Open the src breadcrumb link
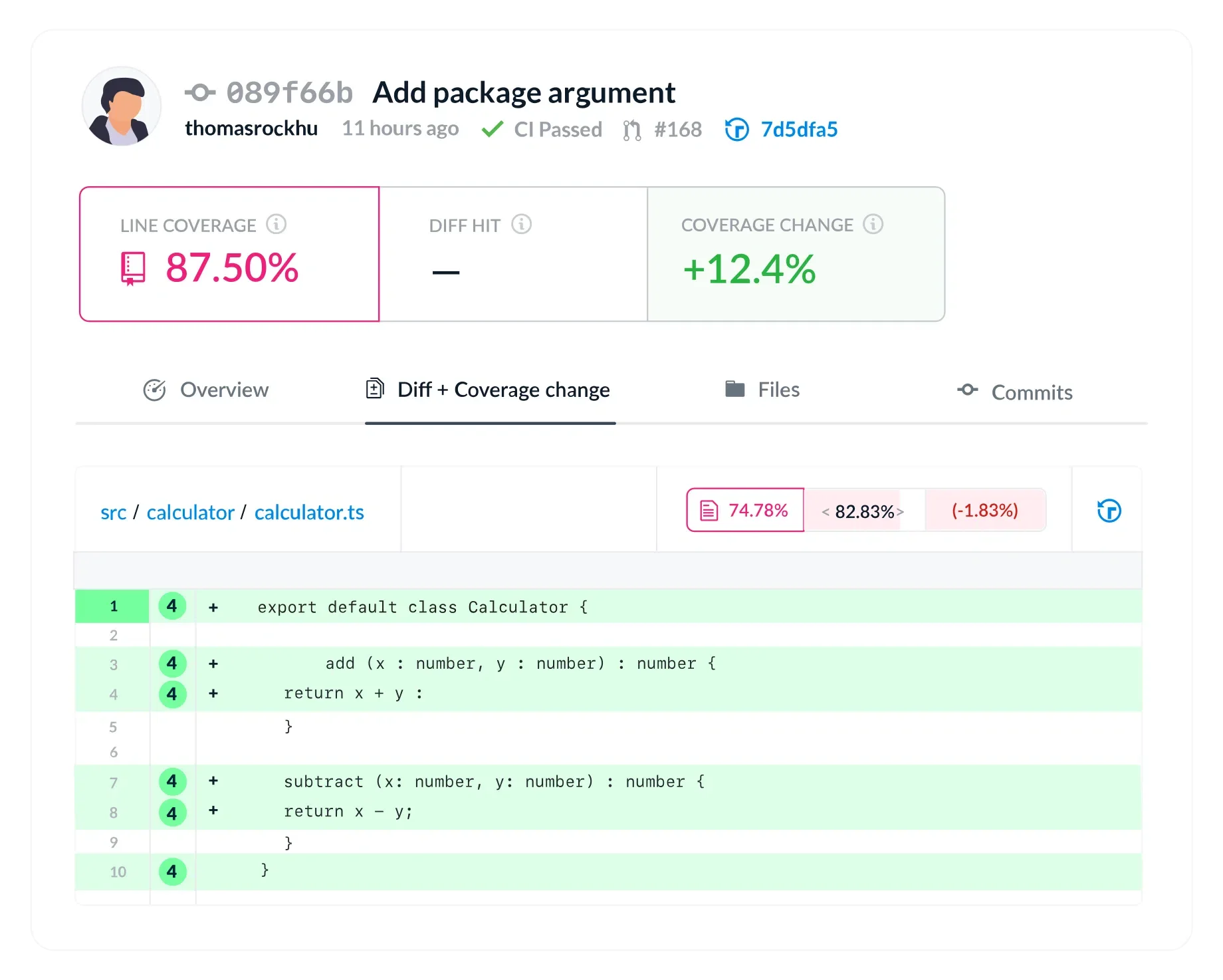 click(x=114, y=513)
